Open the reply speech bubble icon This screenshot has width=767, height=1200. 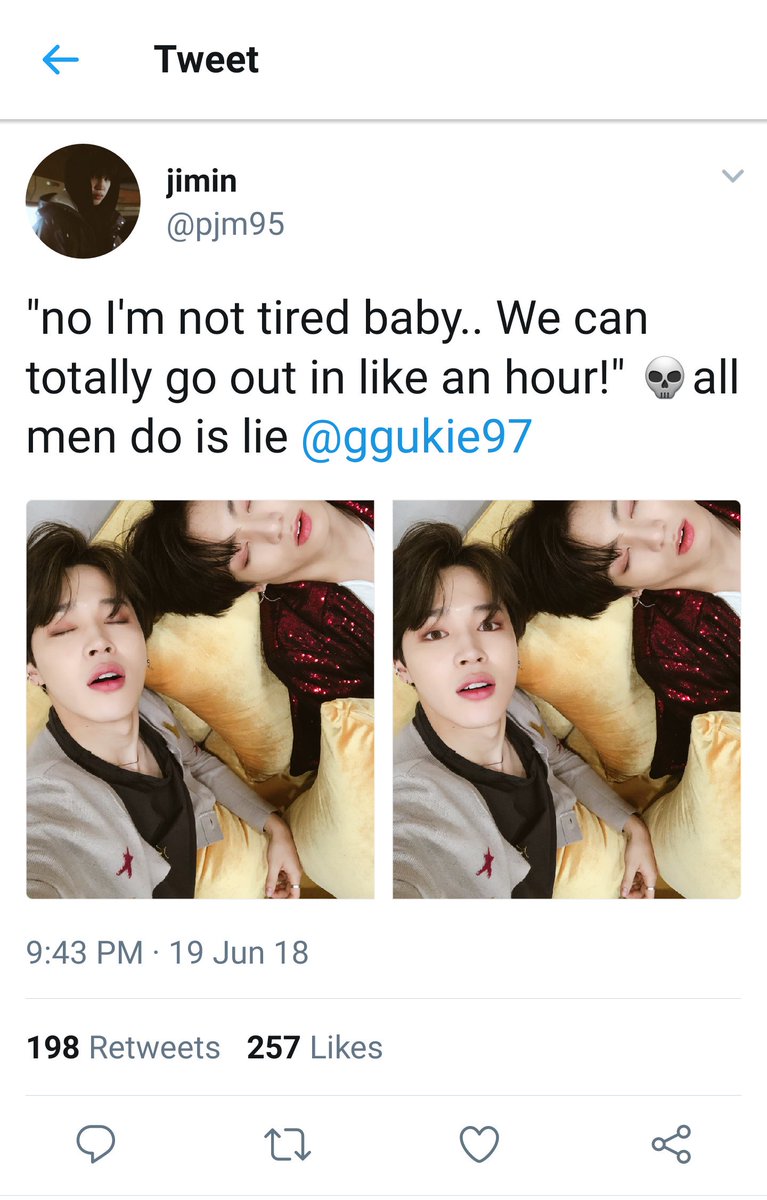[x=96, y=1144]
